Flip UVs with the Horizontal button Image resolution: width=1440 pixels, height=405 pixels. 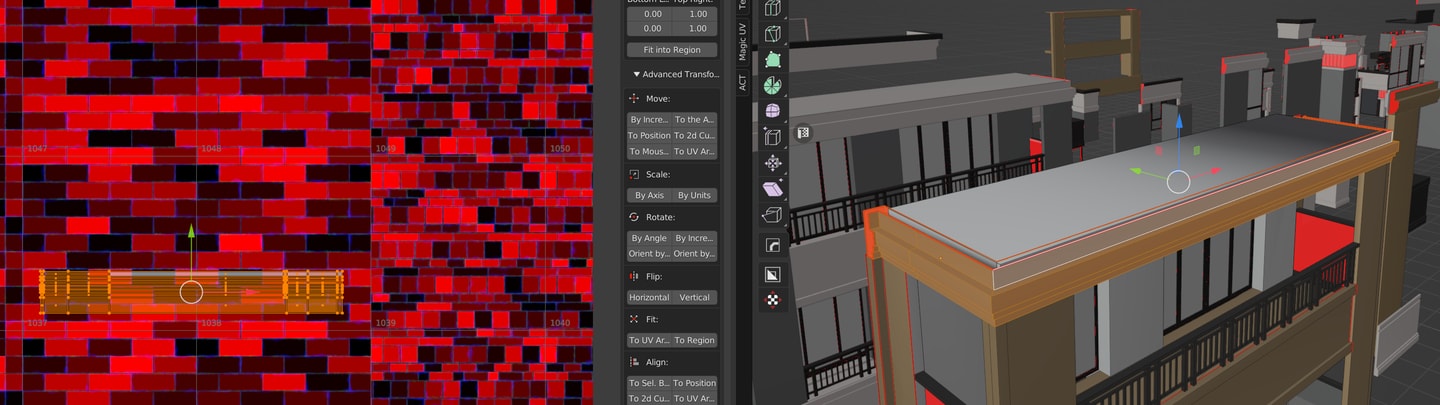point(649,297)
